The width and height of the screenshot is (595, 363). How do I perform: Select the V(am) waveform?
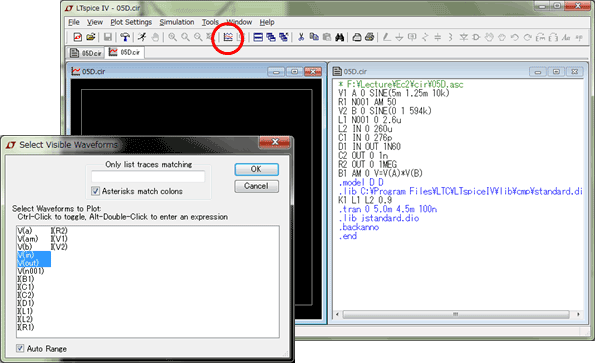tap(28, 239)
